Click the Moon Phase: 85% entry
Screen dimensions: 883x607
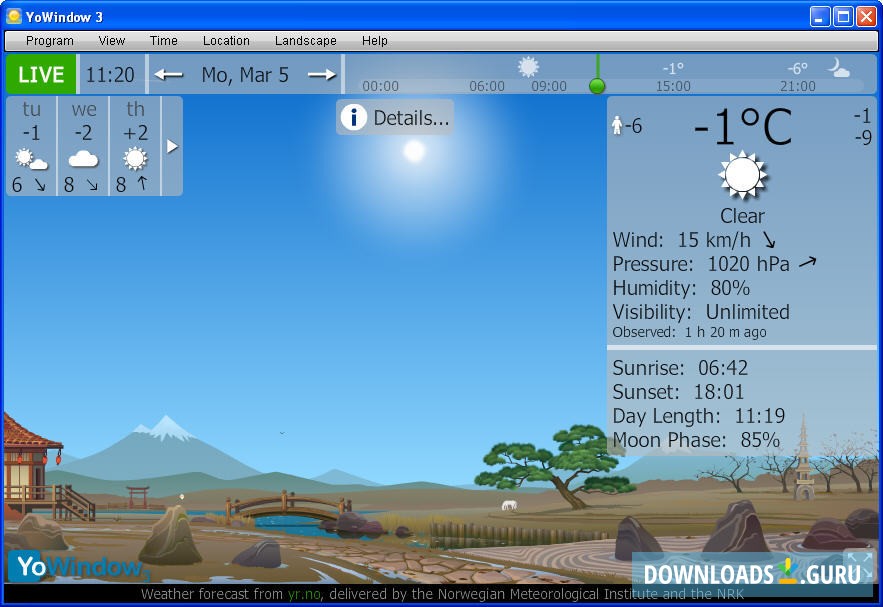696,440
